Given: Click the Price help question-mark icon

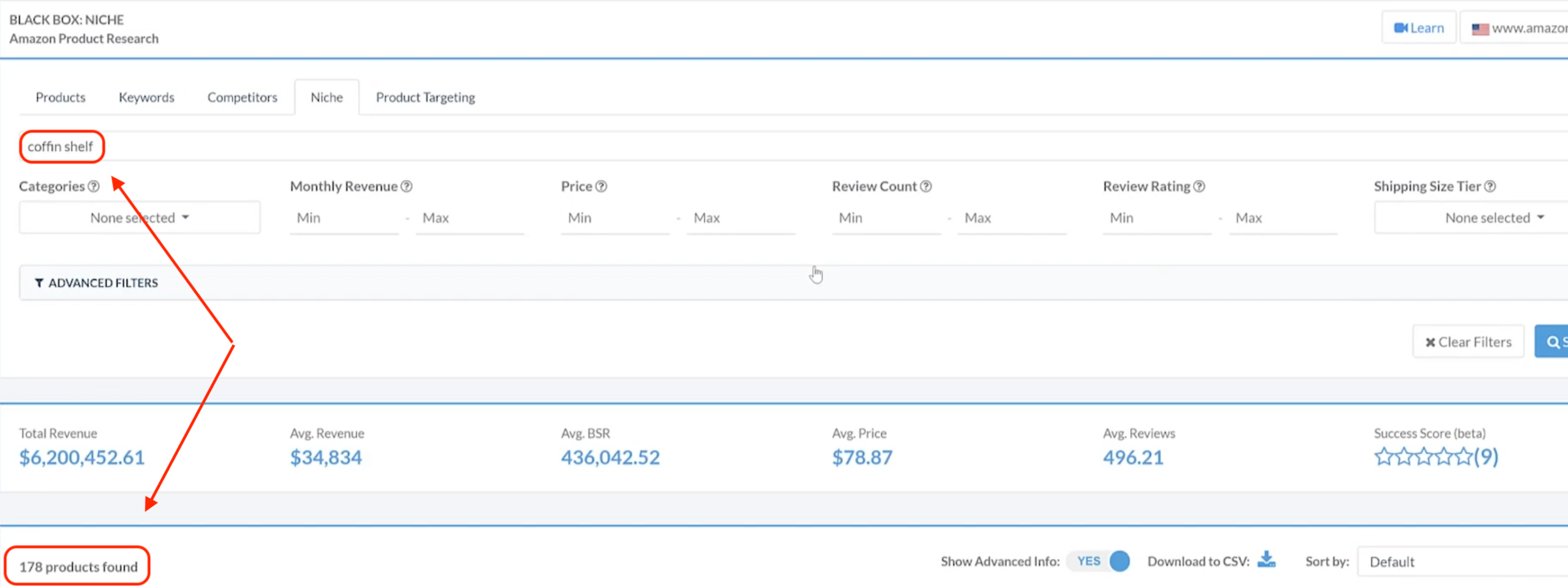Looking at the screenshot, I should point(601,186).
